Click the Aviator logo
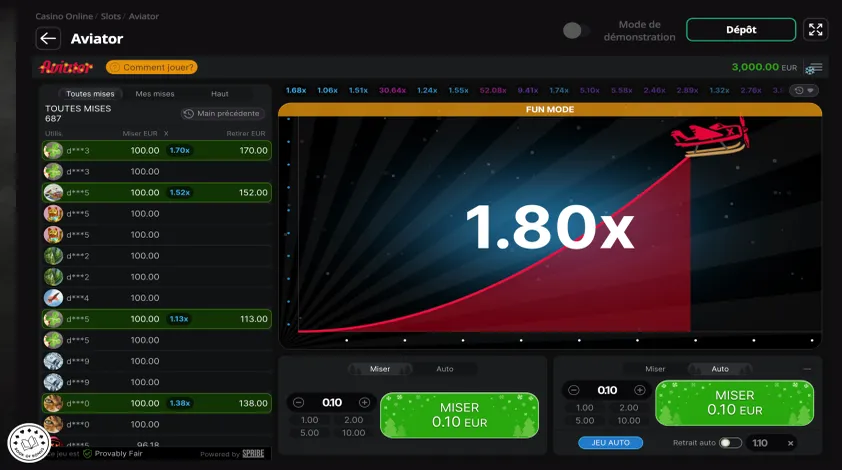The image size is (842, 470). coord(66,67)
